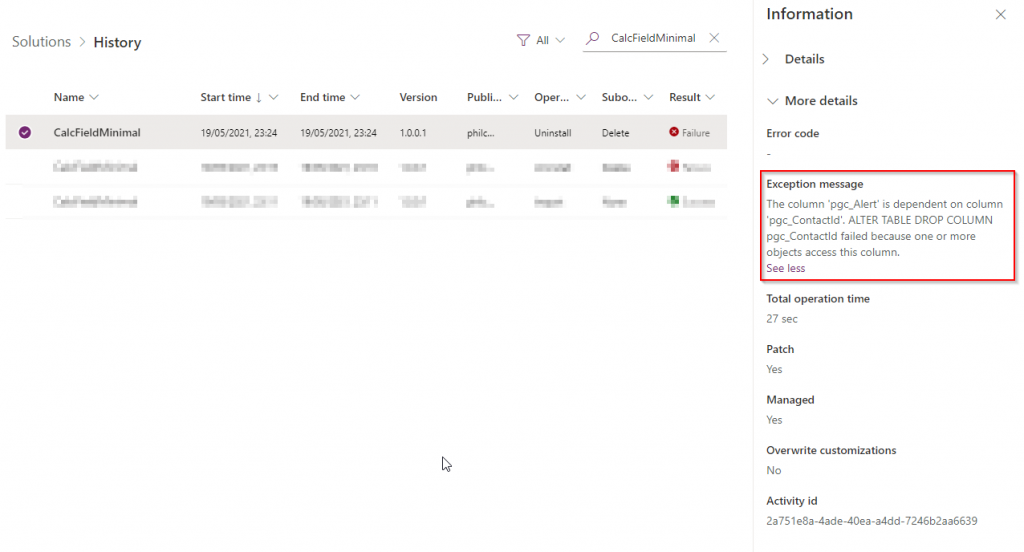Click the Error code label
1024x552 pixels.
point(792,133)
